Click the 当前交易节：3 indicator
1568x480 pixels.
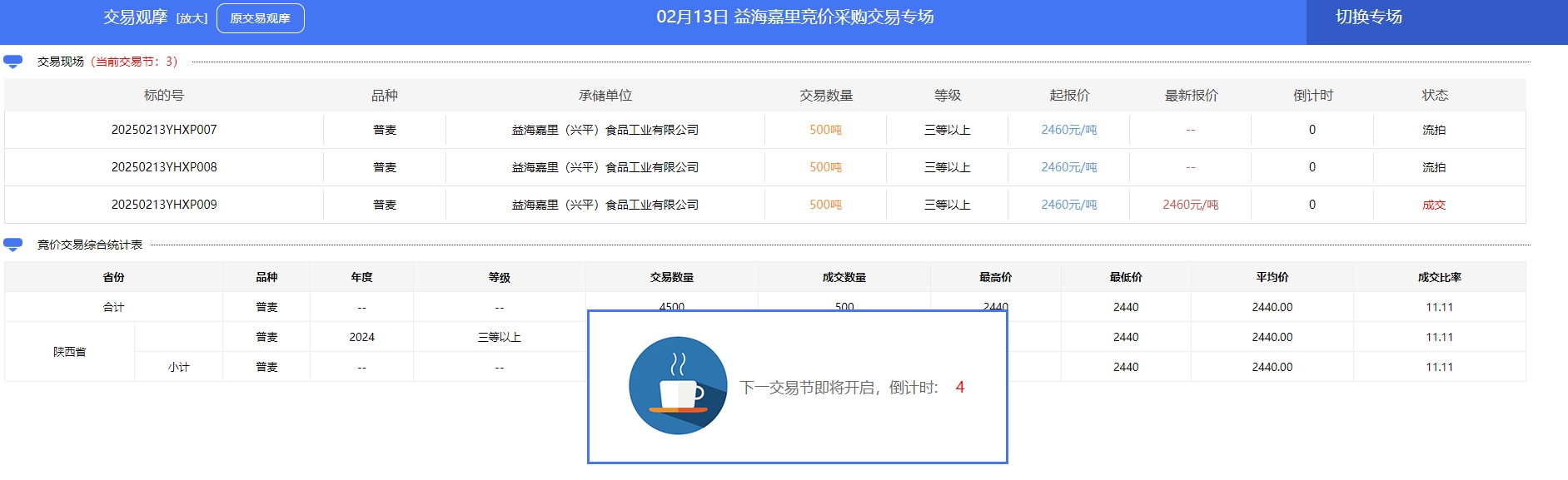coord(133,62)
